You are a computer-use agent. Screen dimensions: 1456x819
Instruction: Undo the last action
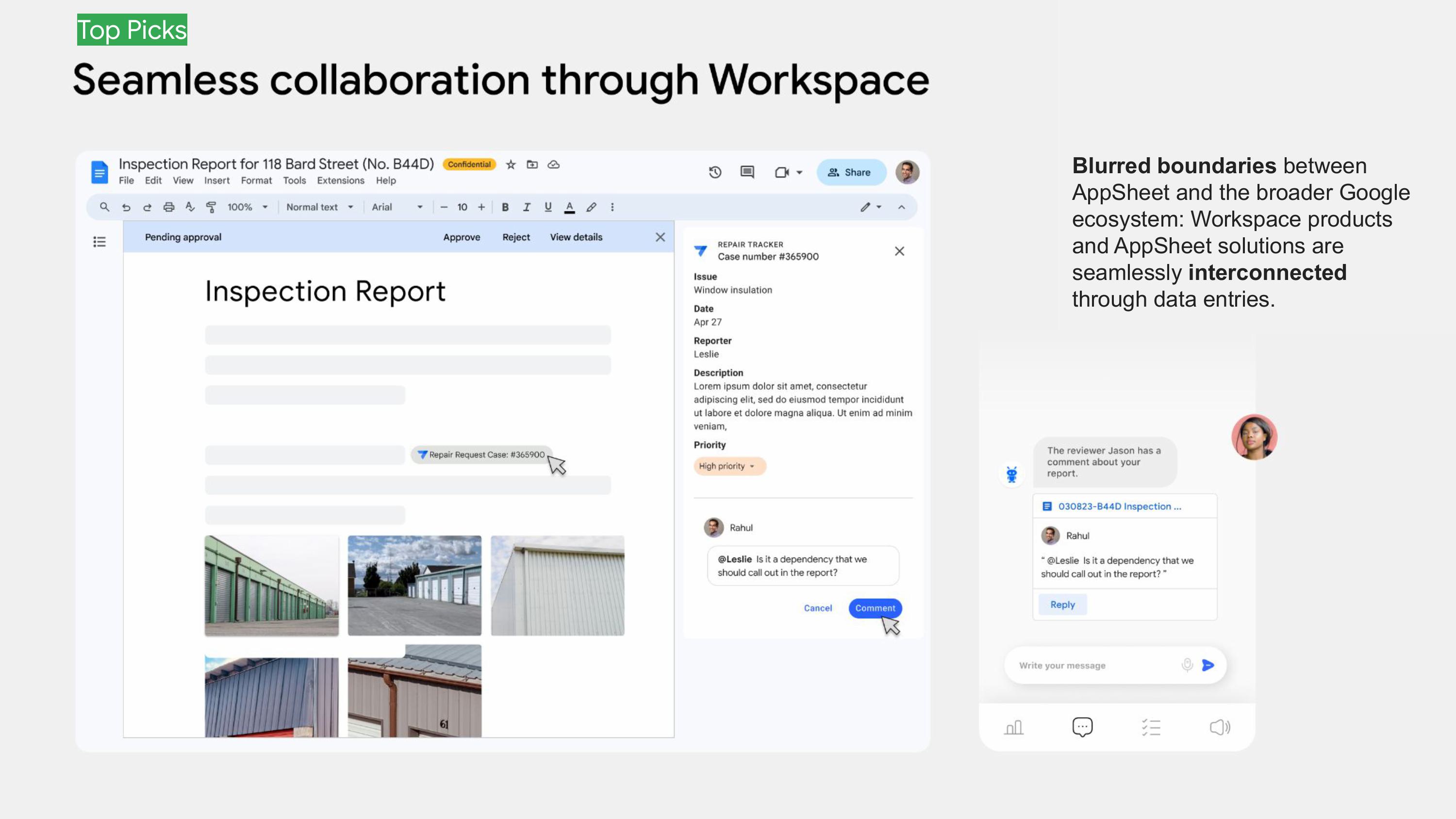click(126, 208)
